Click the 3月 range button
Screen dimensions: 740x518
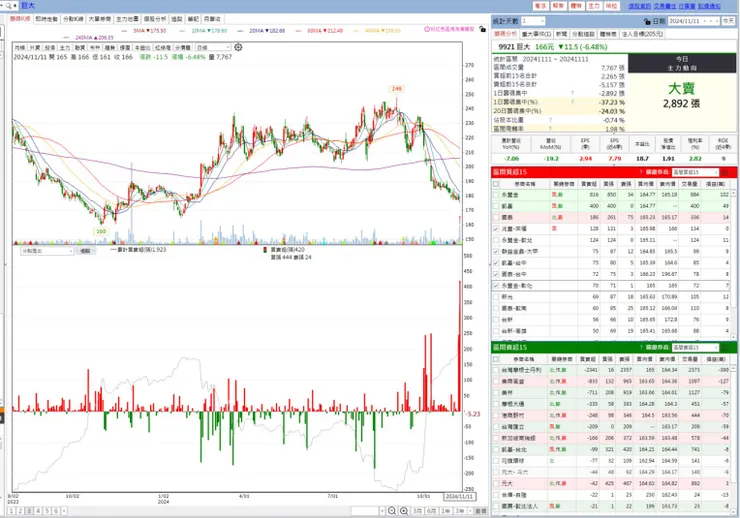[417, 511]
